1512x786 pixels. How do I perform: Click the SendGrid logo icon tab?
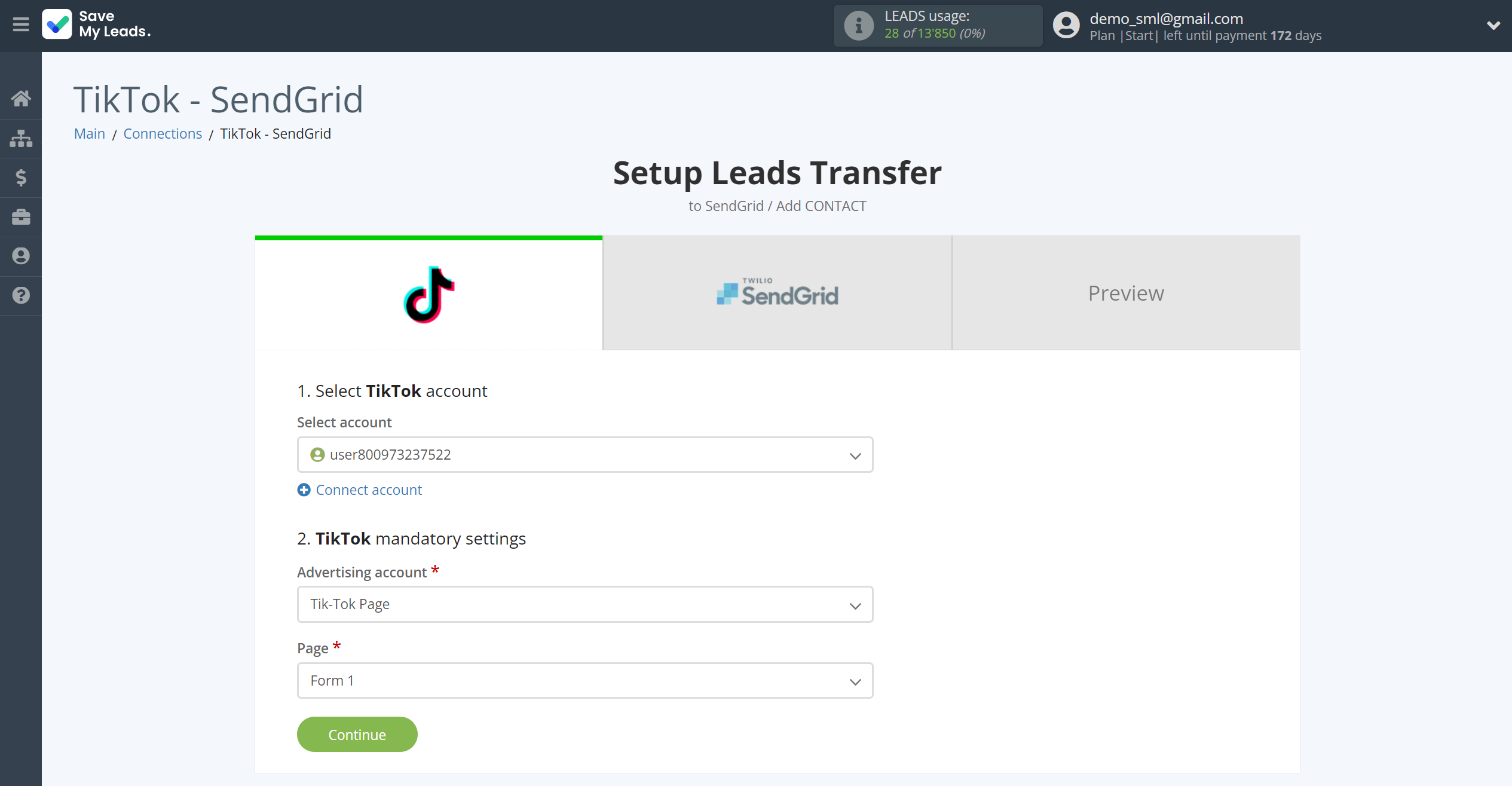tap(777, 293)
